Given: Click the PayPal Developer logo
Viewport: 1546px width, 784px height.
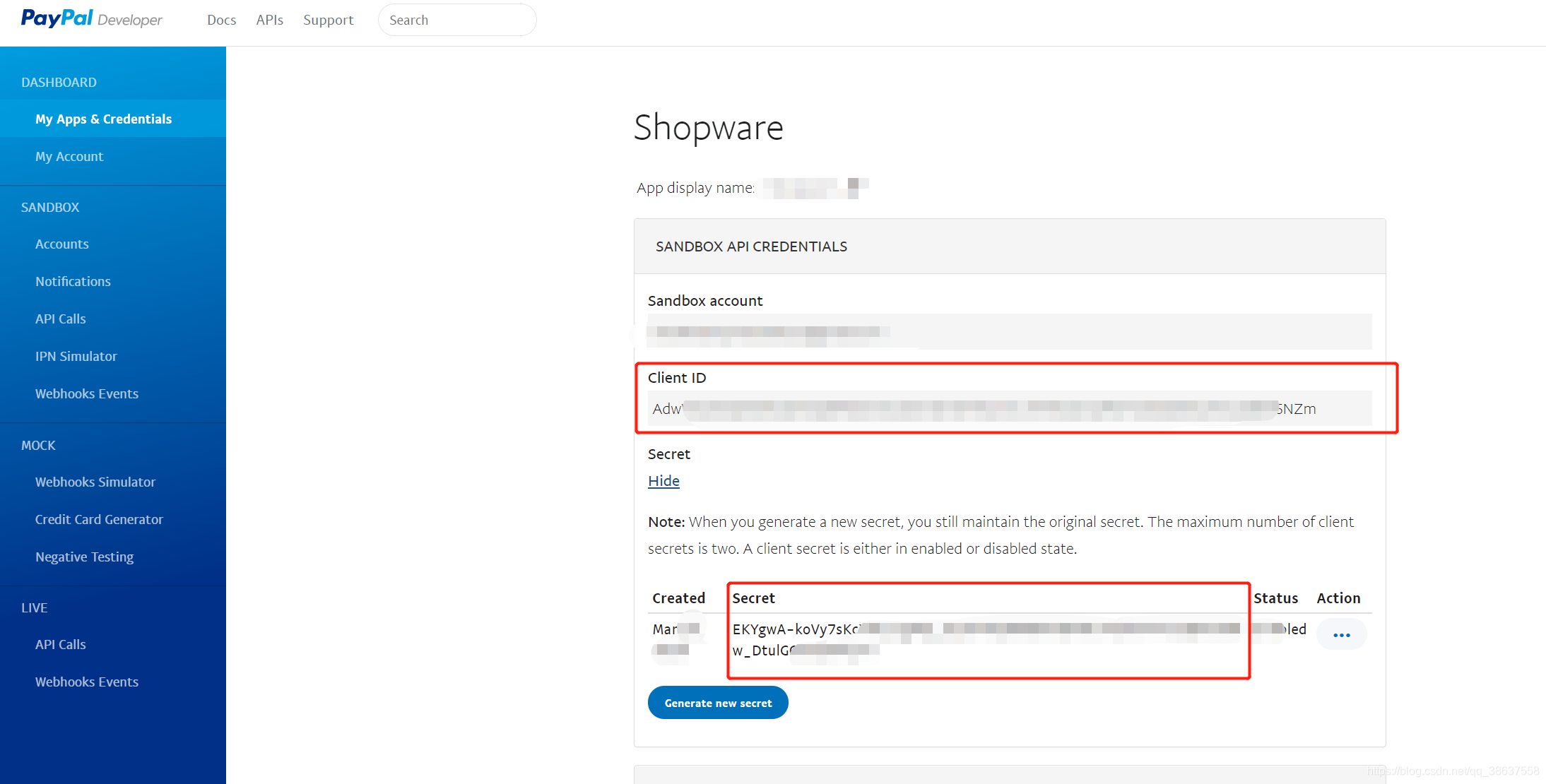Looking at the screenshot, I should pos(92,19).
